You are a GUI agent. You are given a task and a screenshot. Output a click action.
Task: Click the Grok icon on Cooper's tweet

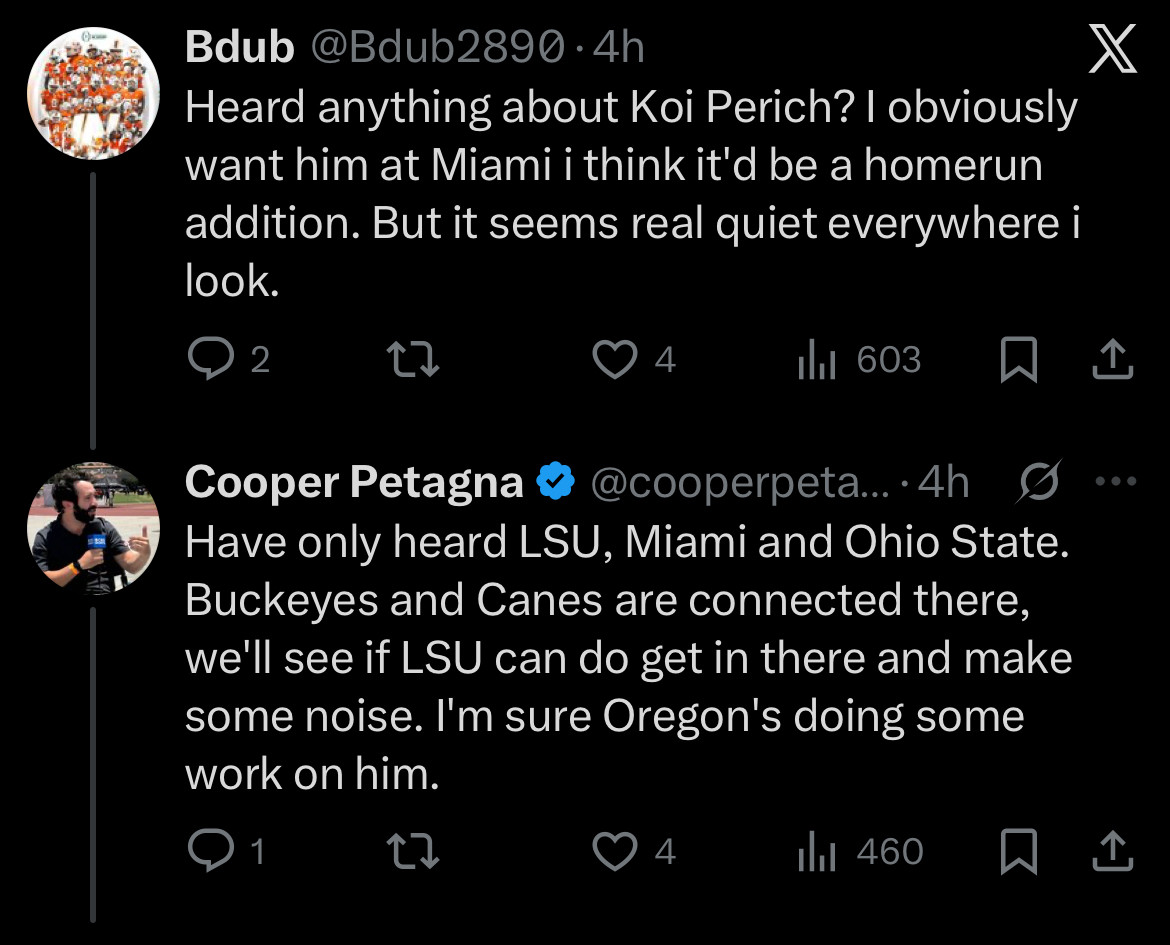click(x=1038, y=483)
